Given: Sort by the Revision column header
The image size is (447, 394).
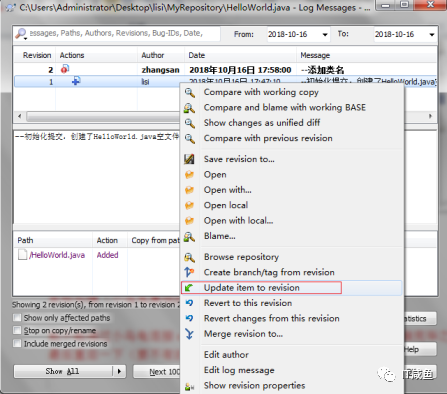Looking at the screenshot, I should point(34,55).
